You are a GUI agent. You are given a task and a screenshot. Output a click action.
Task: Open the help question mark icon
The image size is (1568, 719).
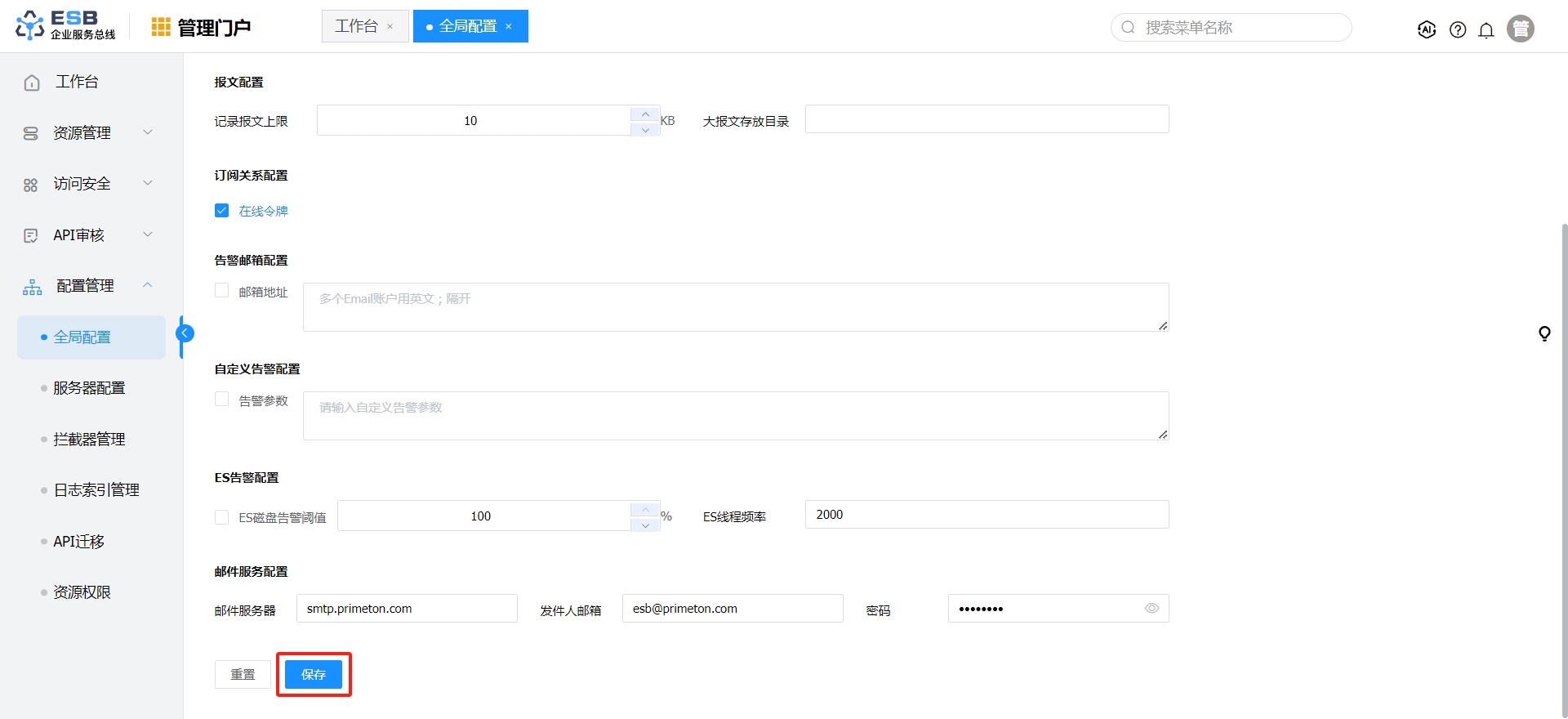1458,29
